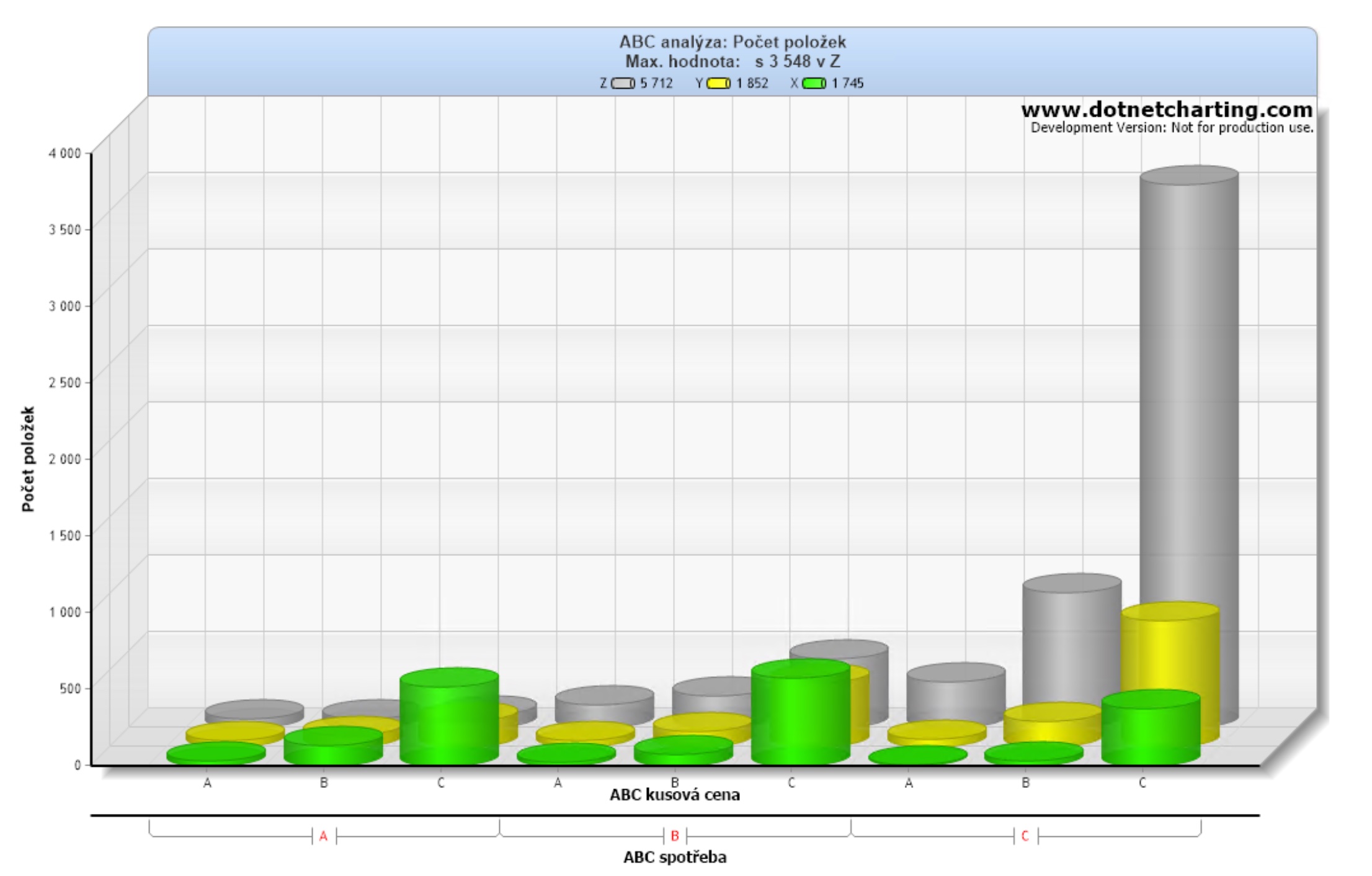Click the 3 000 tick label on y-axis

(65, 306)
